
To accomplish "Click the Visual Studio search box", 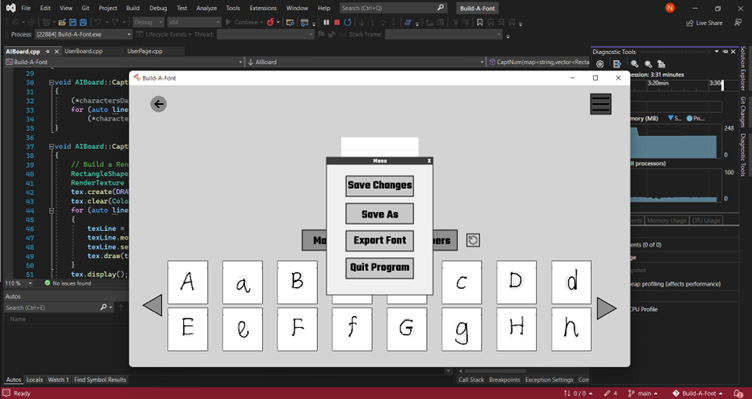I will pyautogui.click(x=393, y=8).
